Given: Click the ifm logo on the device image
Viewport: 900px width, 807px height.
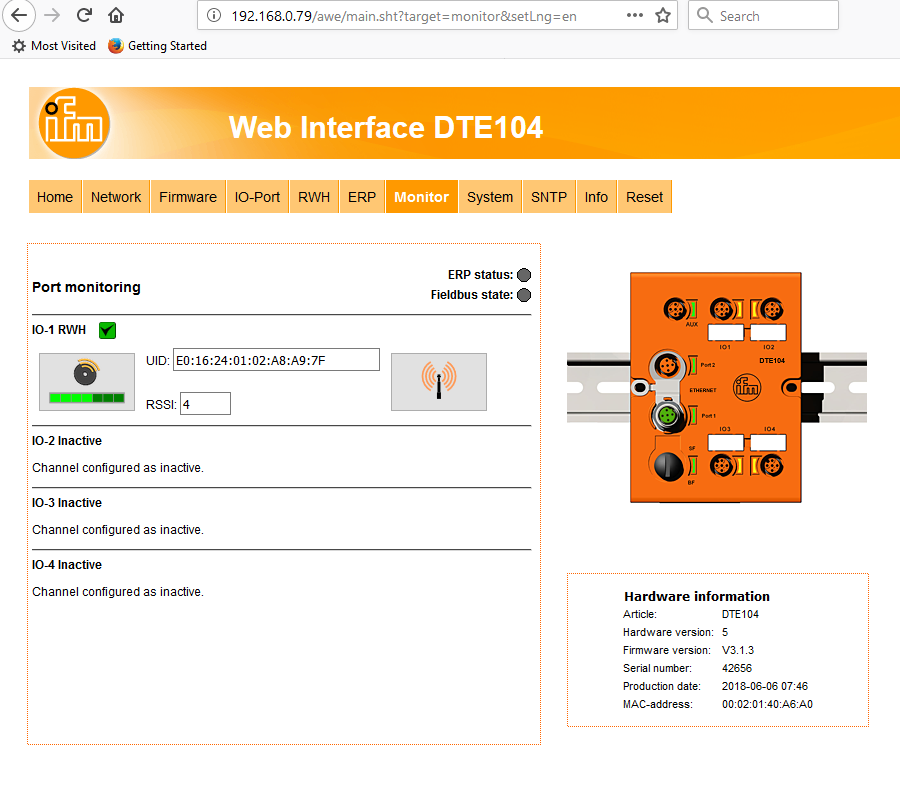Looking at the screenshot, I should tap(747, 388).
